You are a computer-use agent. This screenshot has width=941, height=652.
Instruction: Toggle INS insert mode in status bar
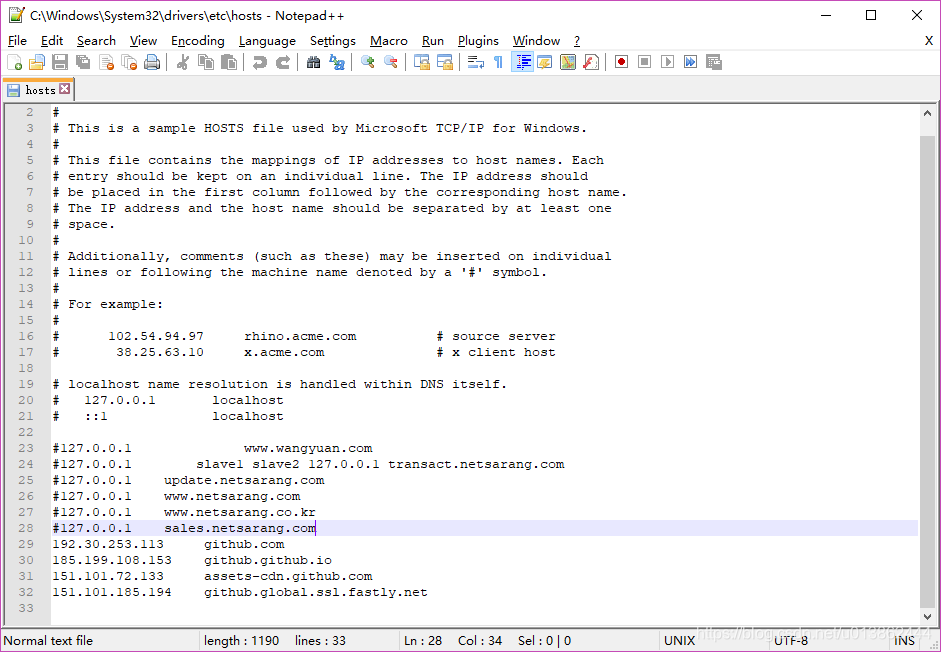click(x=904, y=641)
